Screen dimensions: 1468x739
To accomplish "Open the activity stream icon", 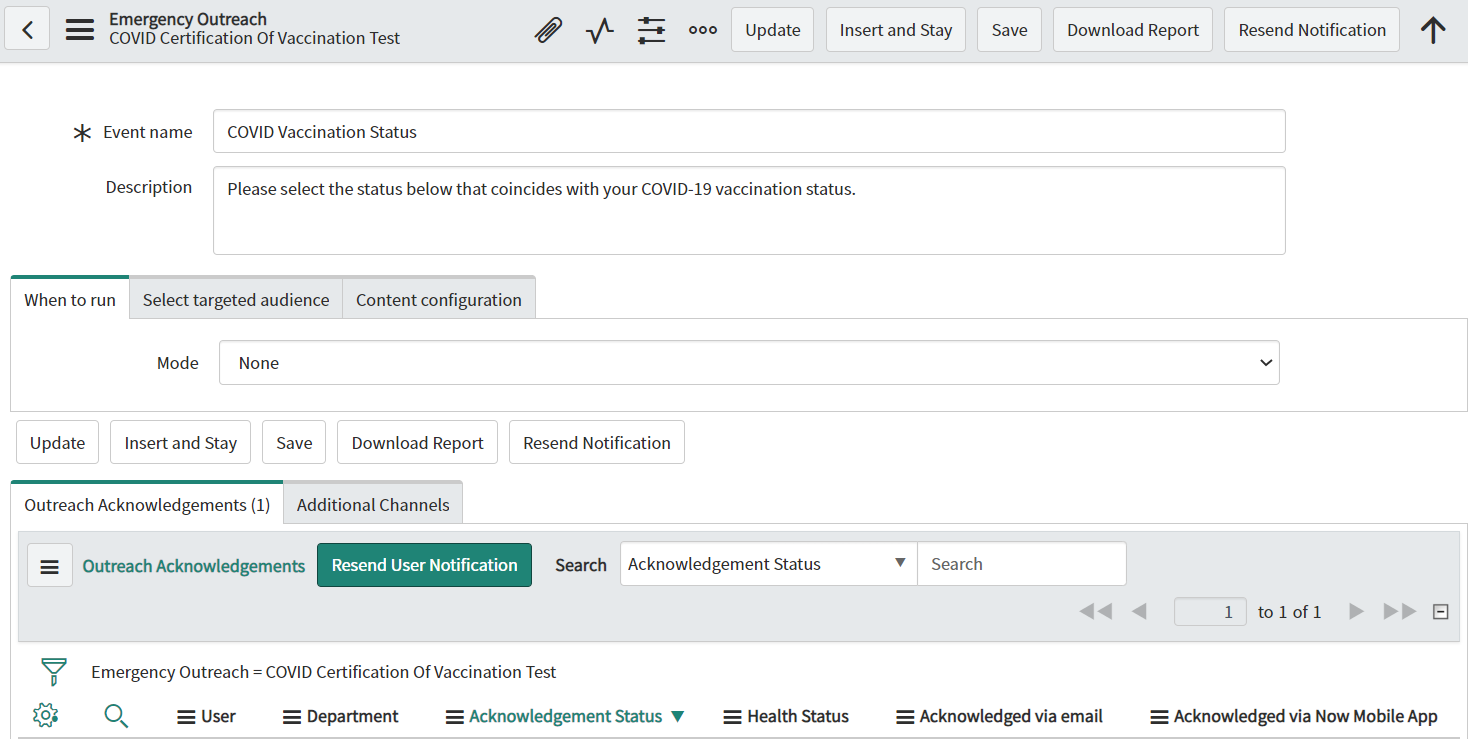I will click(x=600, y=30).
